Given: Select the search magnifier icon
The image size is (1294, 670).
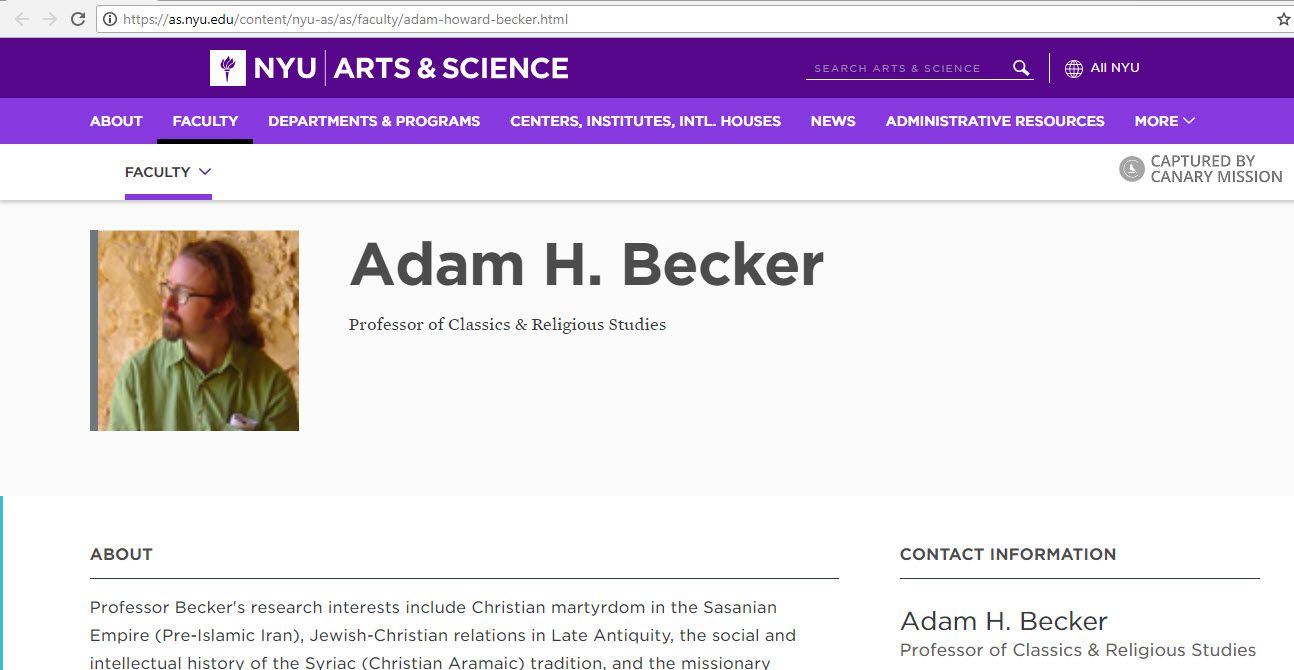Looking at the screenshot, I should click(1021, 68).
